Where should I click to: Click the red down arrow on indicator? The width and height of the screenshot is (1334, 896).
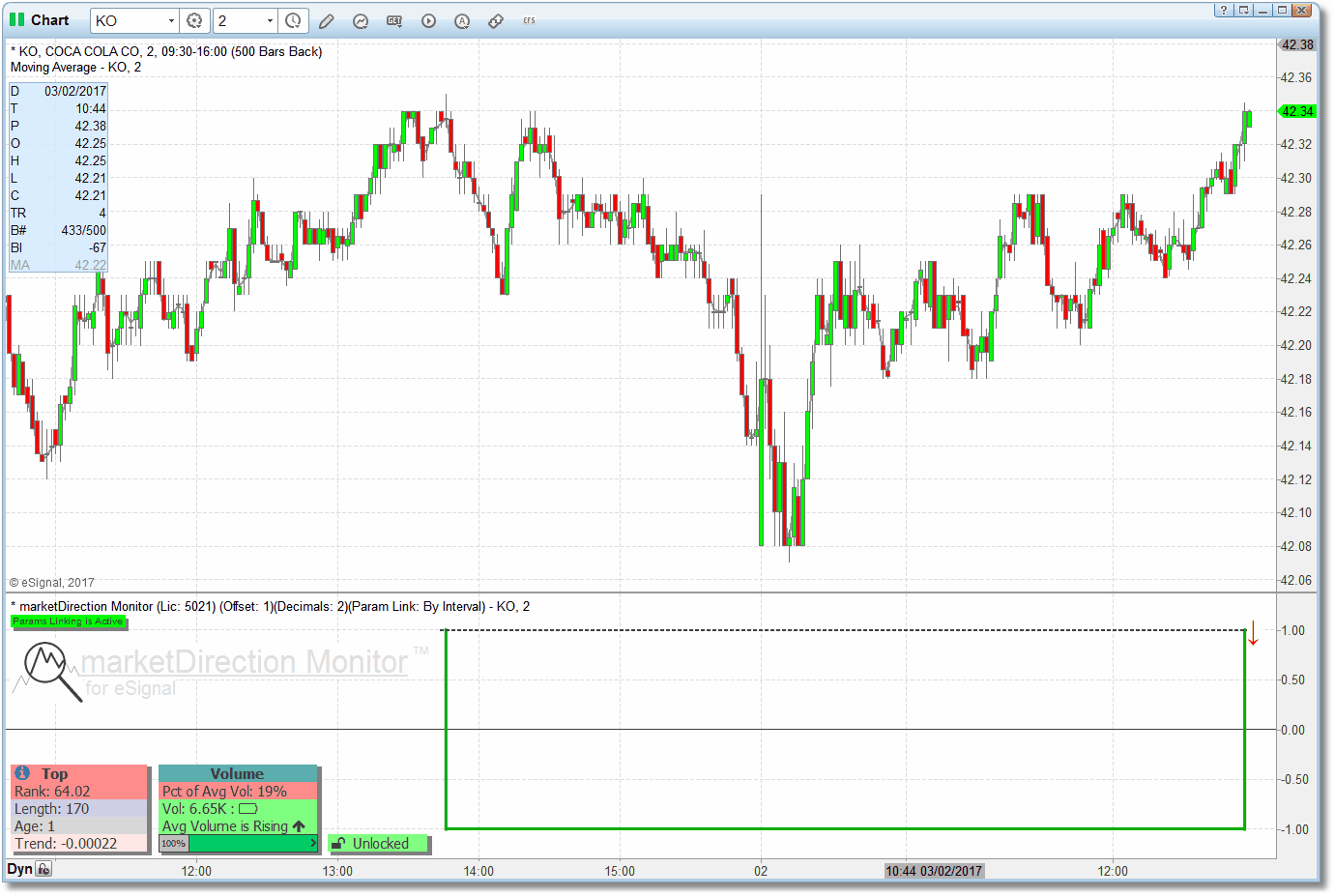[x=1253, y=633]
